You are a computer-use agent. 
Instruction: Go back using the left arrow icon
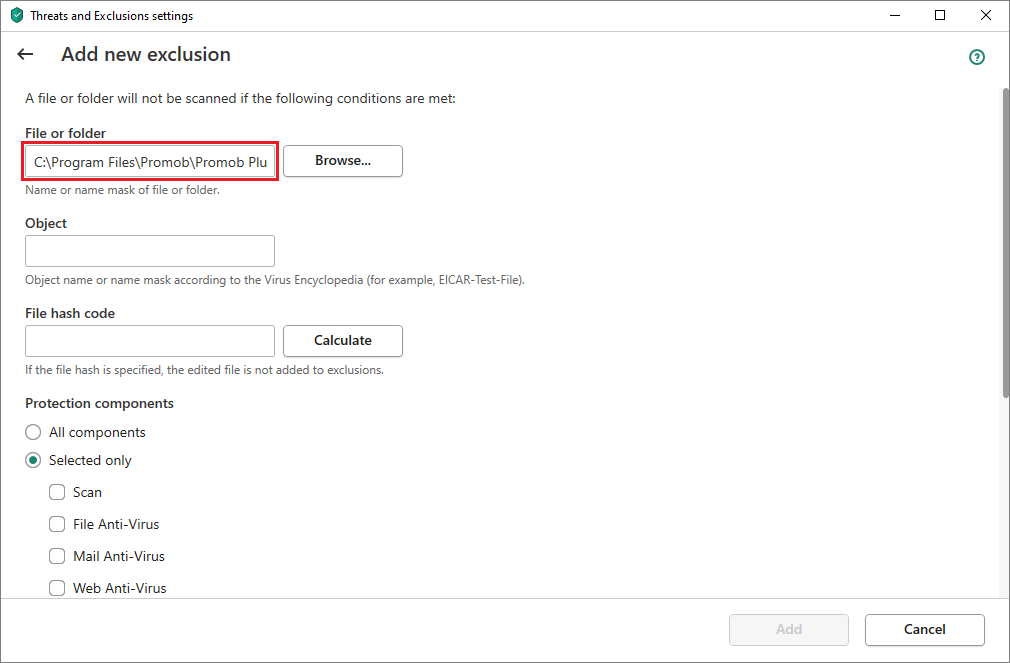tap(25, 55)
